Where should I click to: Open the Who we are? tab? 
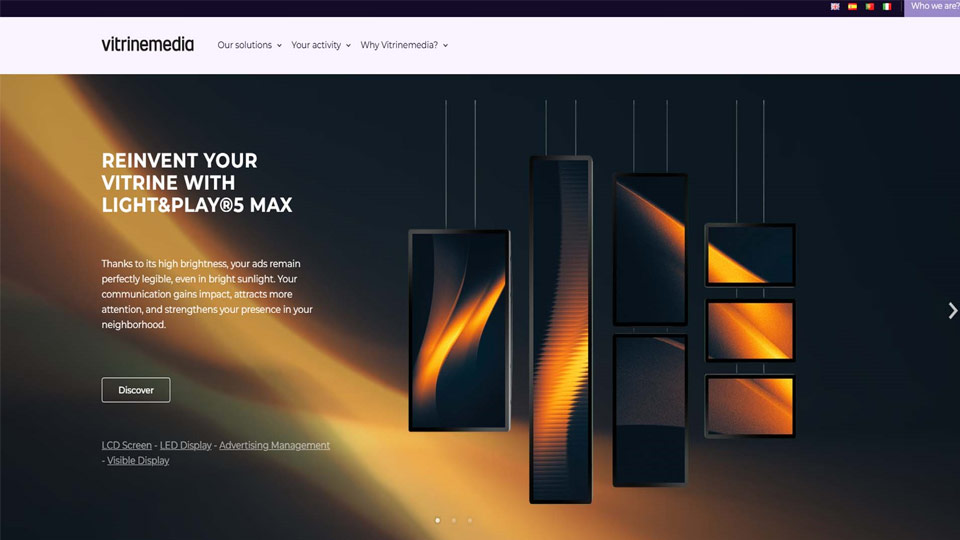click(932, 7)
